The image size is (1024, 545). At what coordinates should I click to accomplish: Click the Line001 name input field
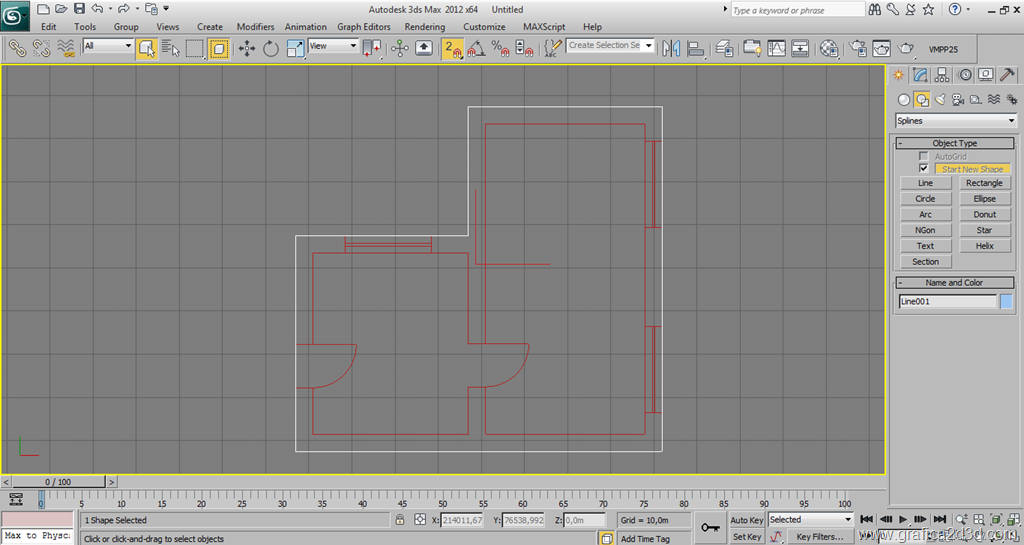tap(947, 302)
